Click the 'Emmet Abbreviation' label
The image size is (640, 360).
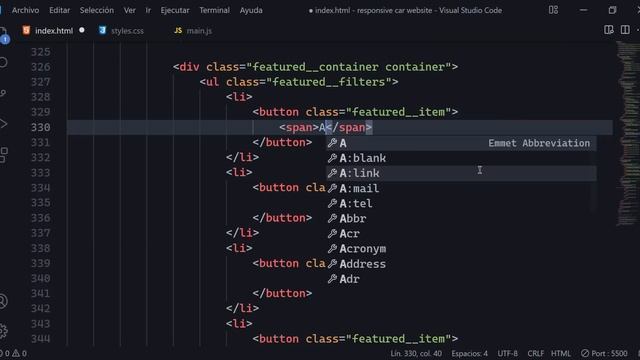(539, 143)
